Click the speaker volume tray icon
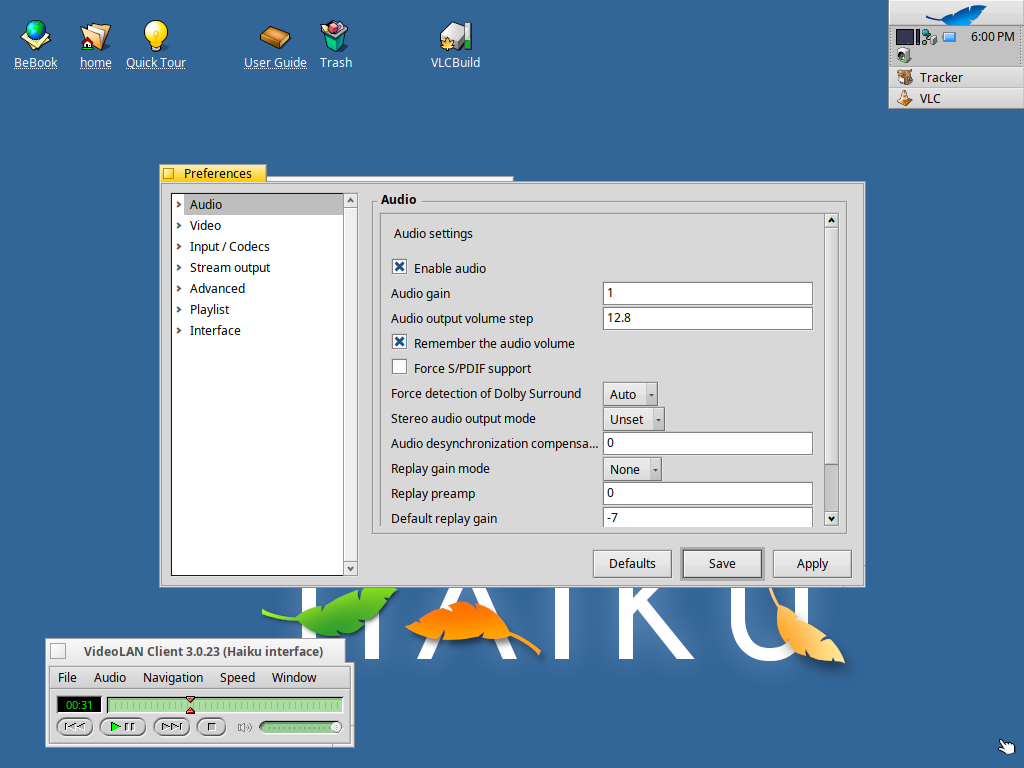This screenshot has width=1024, height=768. tap(904, 56)
